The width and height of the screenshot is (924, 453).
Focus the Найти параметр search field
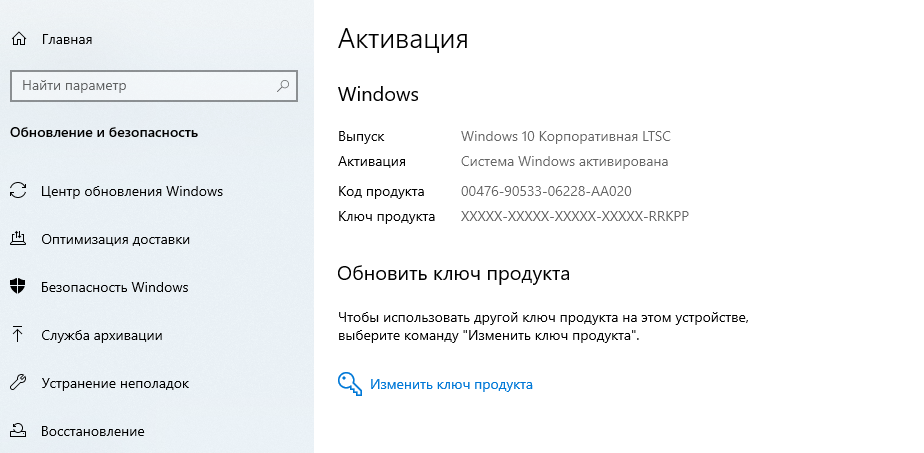pyautogui.click(x=154, y=85)
